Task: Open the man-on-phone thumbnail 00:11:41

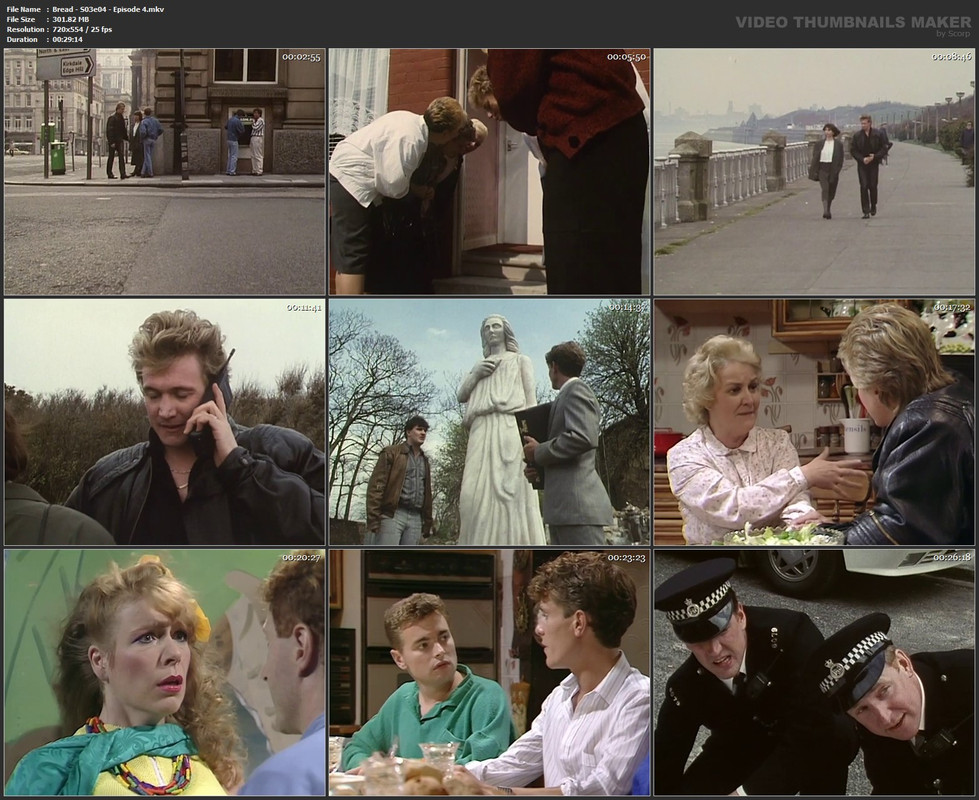Action: click(x=165, y=422)
